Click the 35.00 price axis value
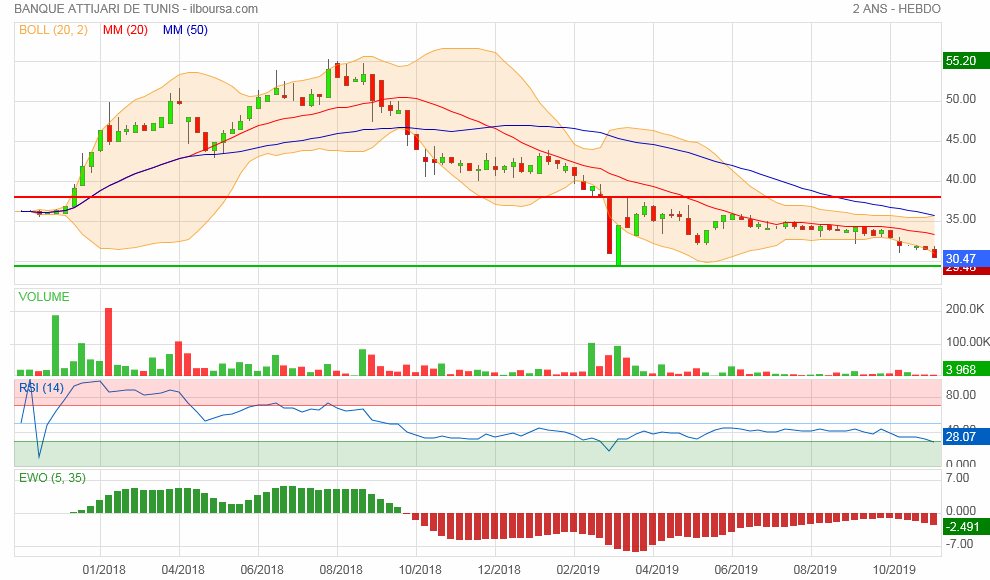The height and width of the screenshot is (580, 990). pyautogui.click(x=960, y=219)
